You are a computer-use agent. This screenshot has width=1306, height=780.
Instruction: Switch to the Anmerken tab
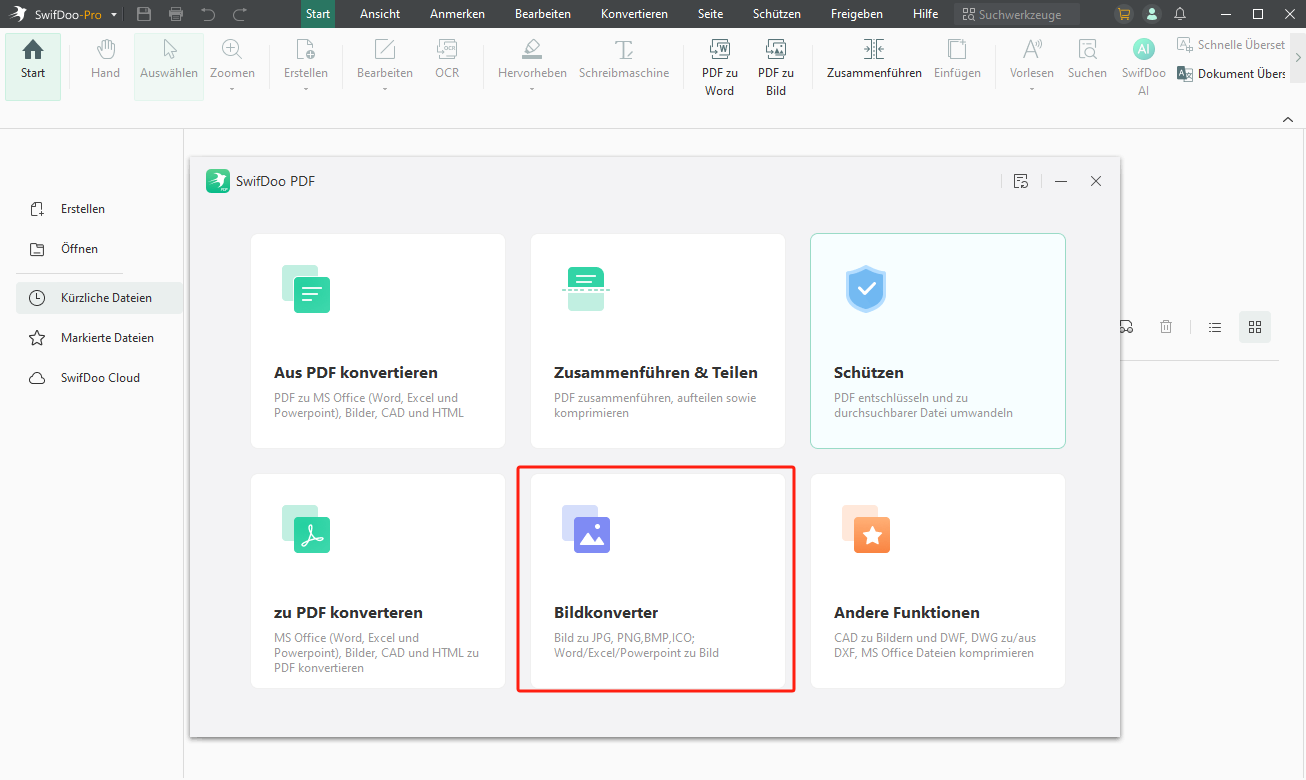tap(457, 14)
